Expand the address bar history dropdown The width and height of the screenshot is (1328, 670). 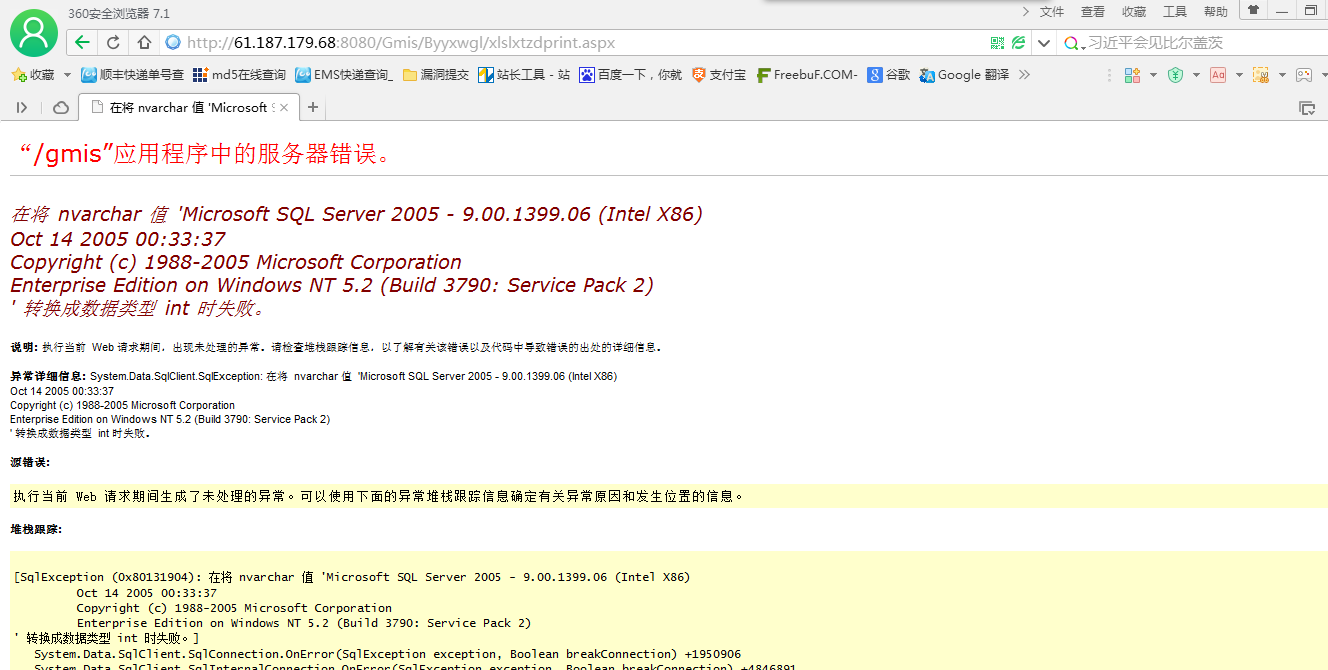pos(1044,43)
